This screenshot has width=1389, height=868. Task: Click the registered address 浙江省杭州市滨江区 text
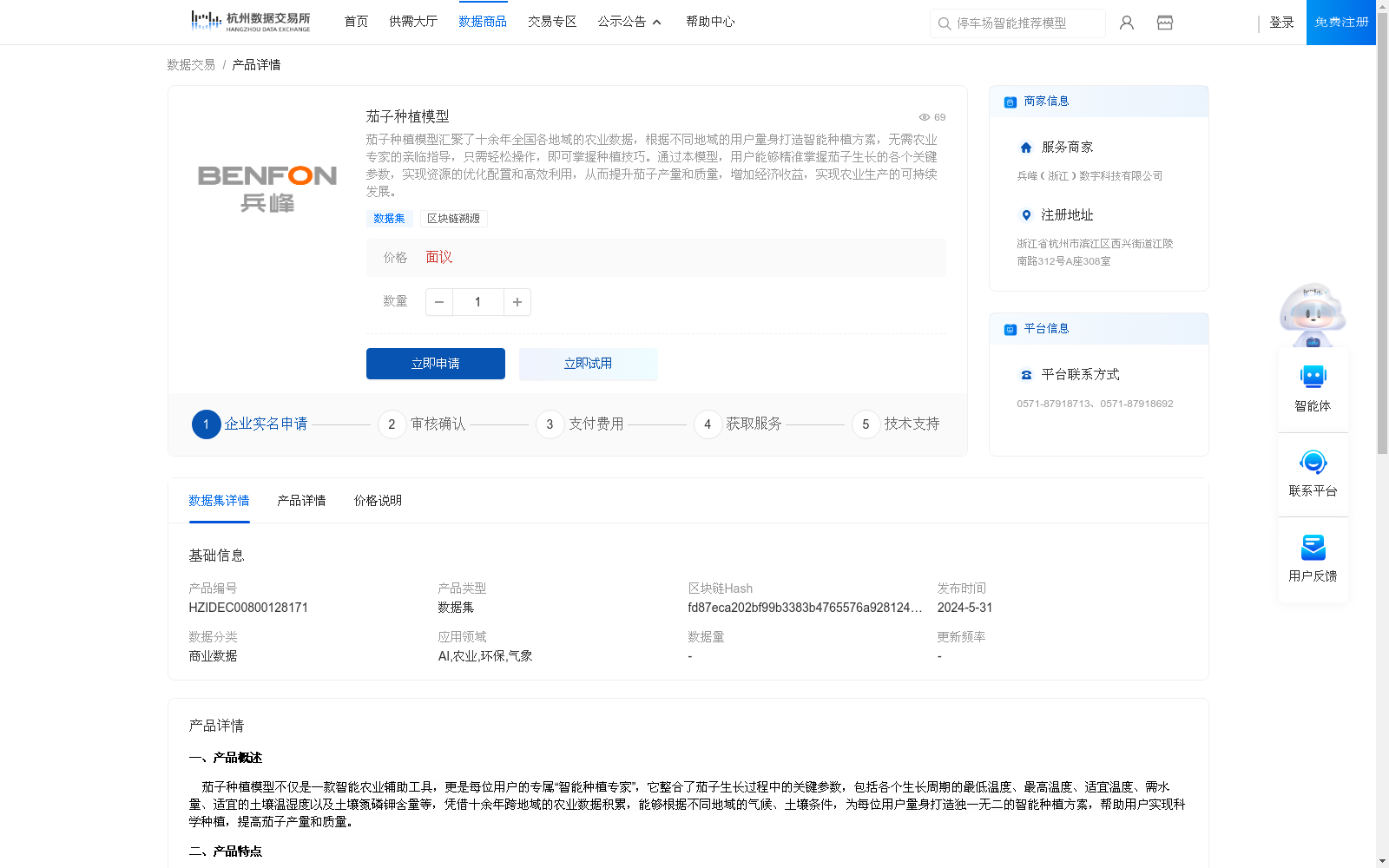pos(1095,253)
